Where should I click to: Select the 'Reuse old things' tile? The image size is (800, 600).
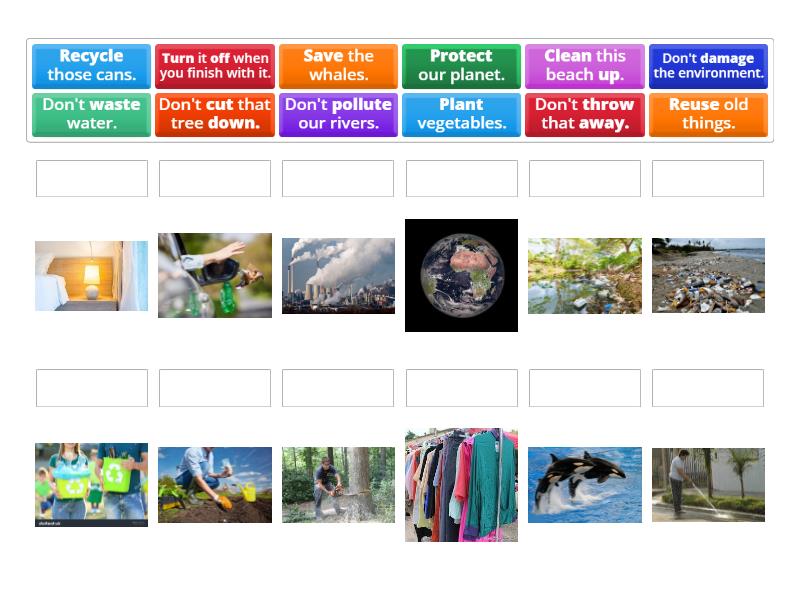708,113
